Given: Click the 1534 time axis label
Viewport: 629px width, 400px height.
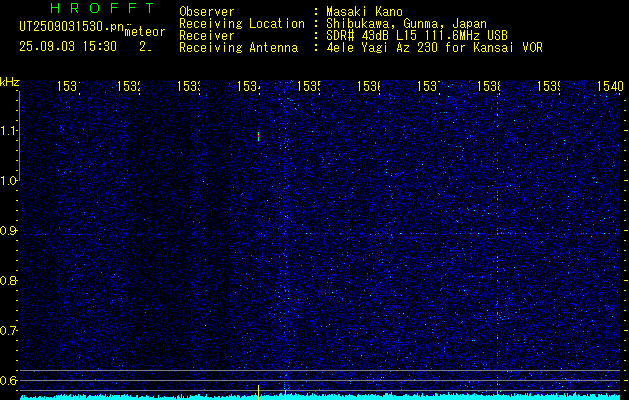Looking at the screenshot, I should (x=249, y=86).
